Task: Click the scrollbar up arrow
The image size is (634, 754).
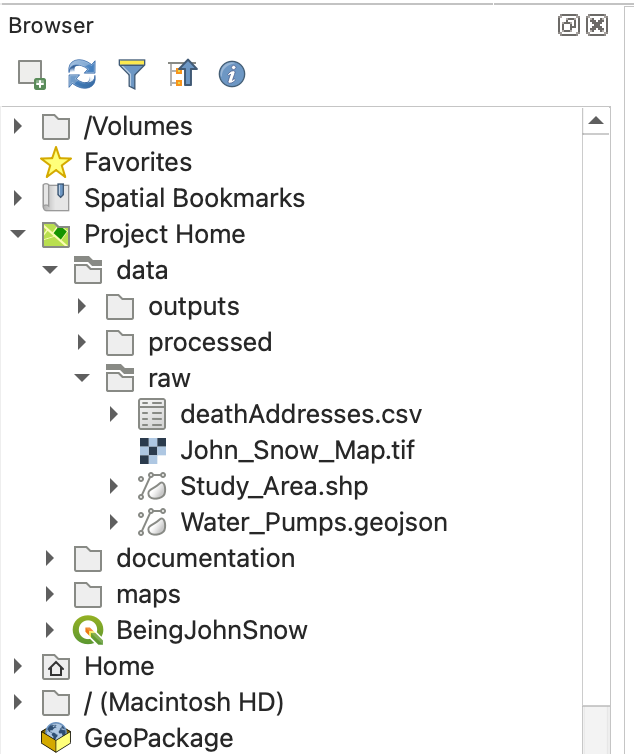Action: (596, 121)
